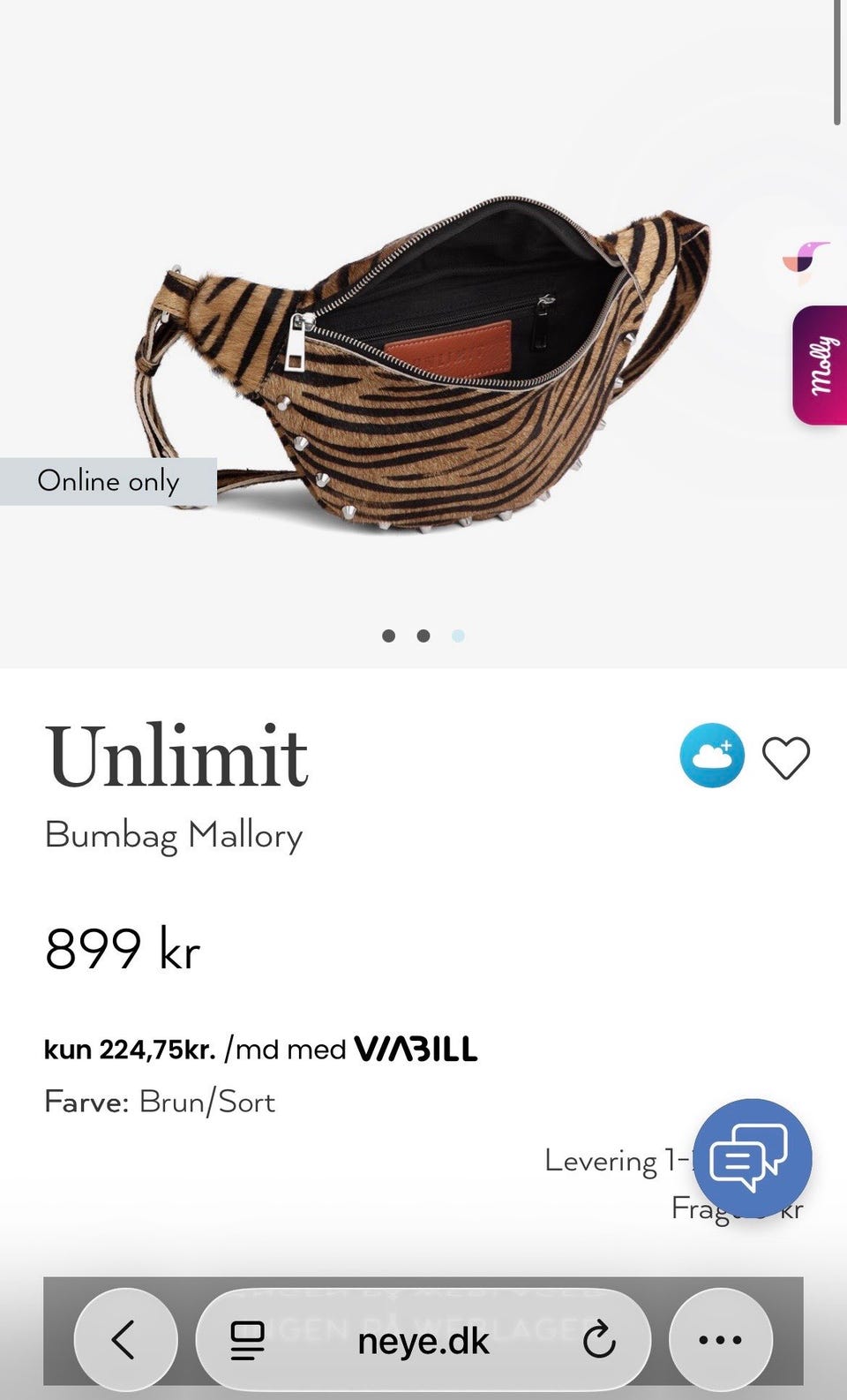
Task: Tap the bird logo above Molly tab
Action: [x=806, y=262]
